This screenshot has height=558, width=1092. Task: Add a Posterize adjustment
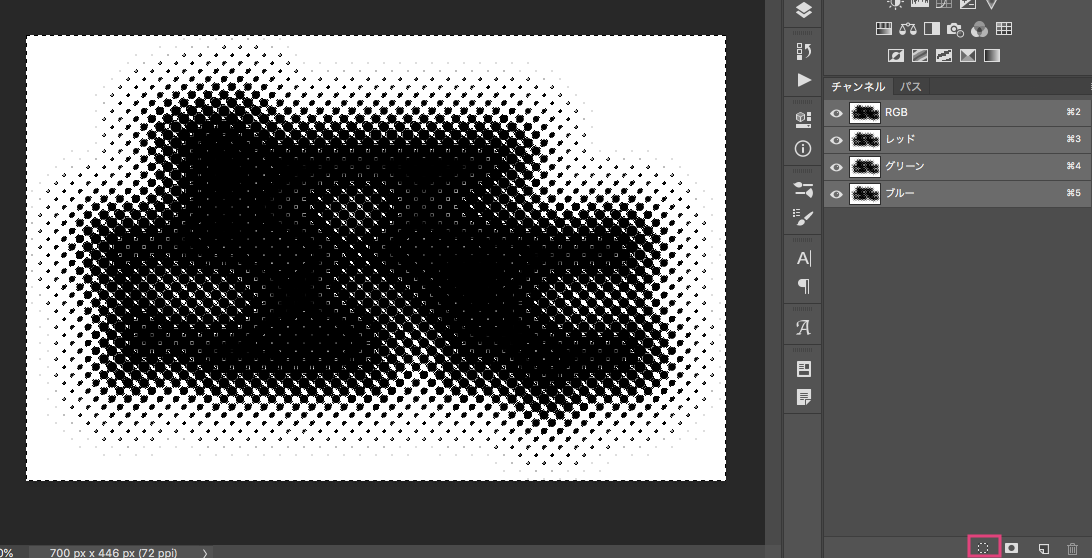pyautogui.click(x=920, y=55)
